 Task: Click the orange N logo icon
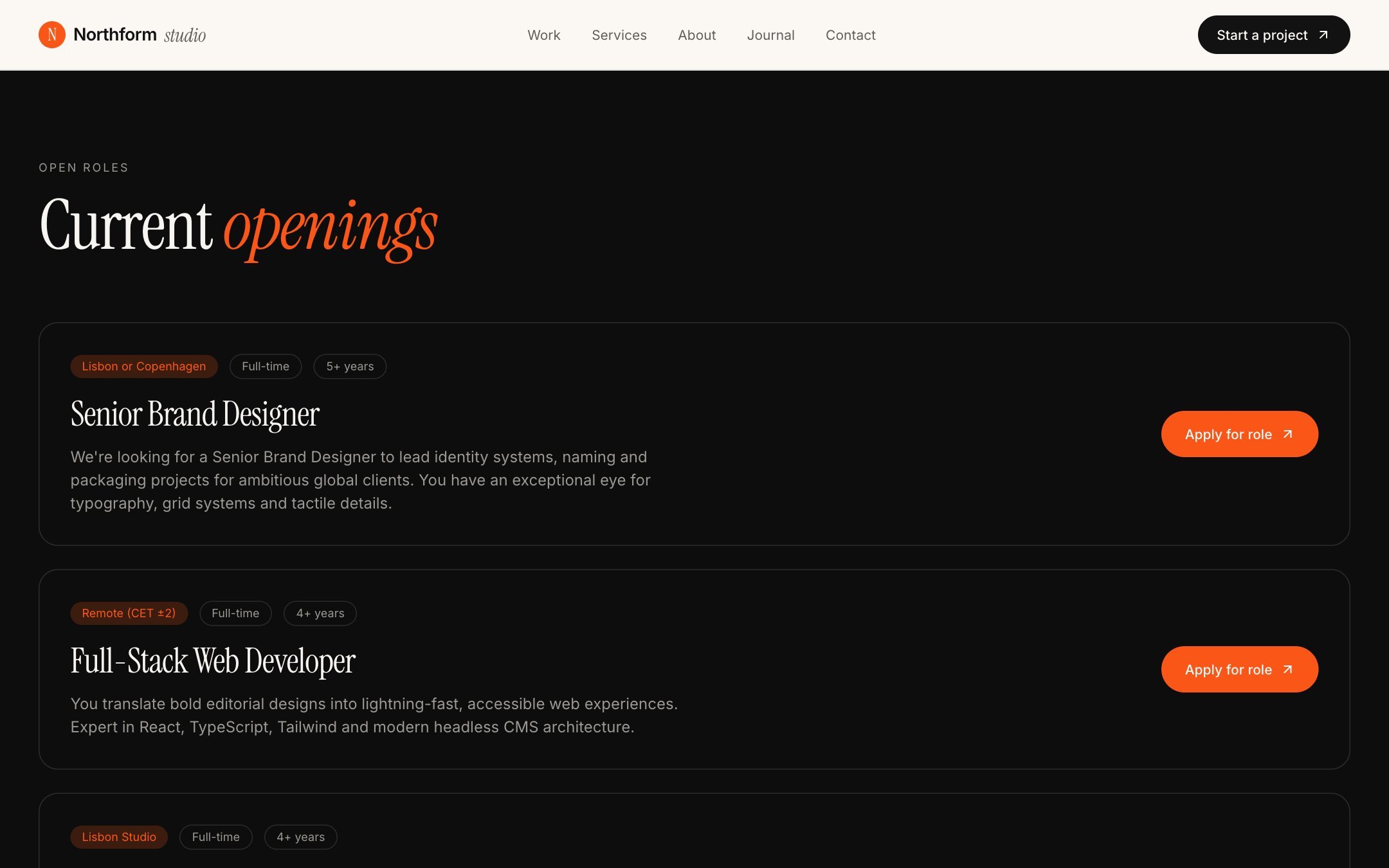52,35
